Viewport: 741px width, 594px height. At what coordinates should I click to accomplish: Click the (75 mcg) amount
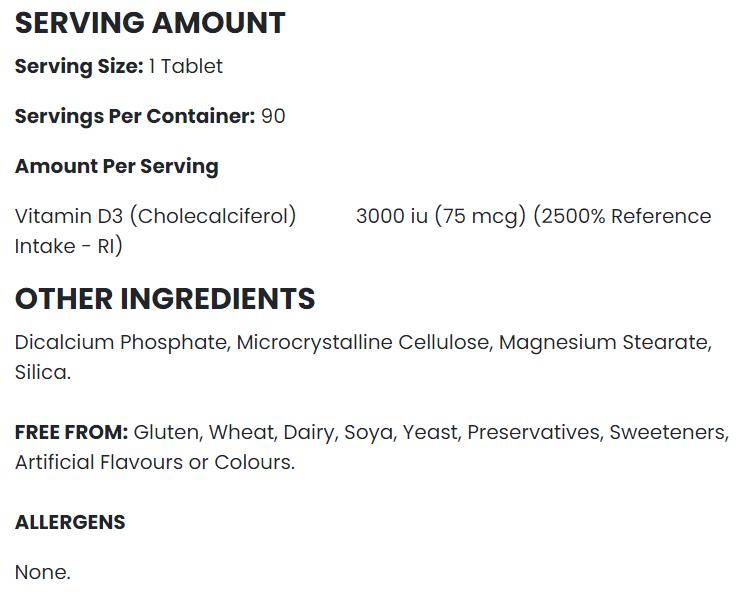point(480,216)
